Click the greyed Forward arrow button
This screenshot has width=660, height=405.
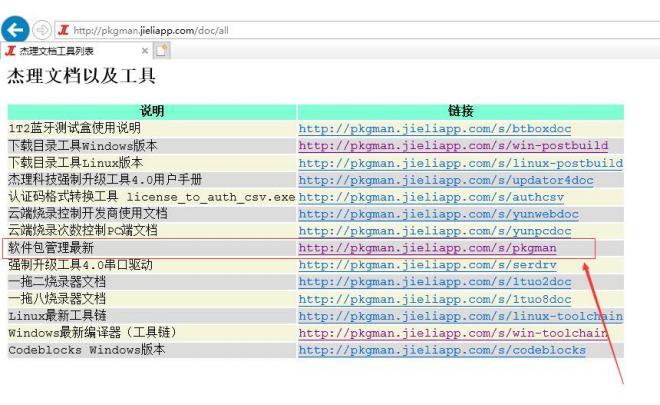(42, 30)
